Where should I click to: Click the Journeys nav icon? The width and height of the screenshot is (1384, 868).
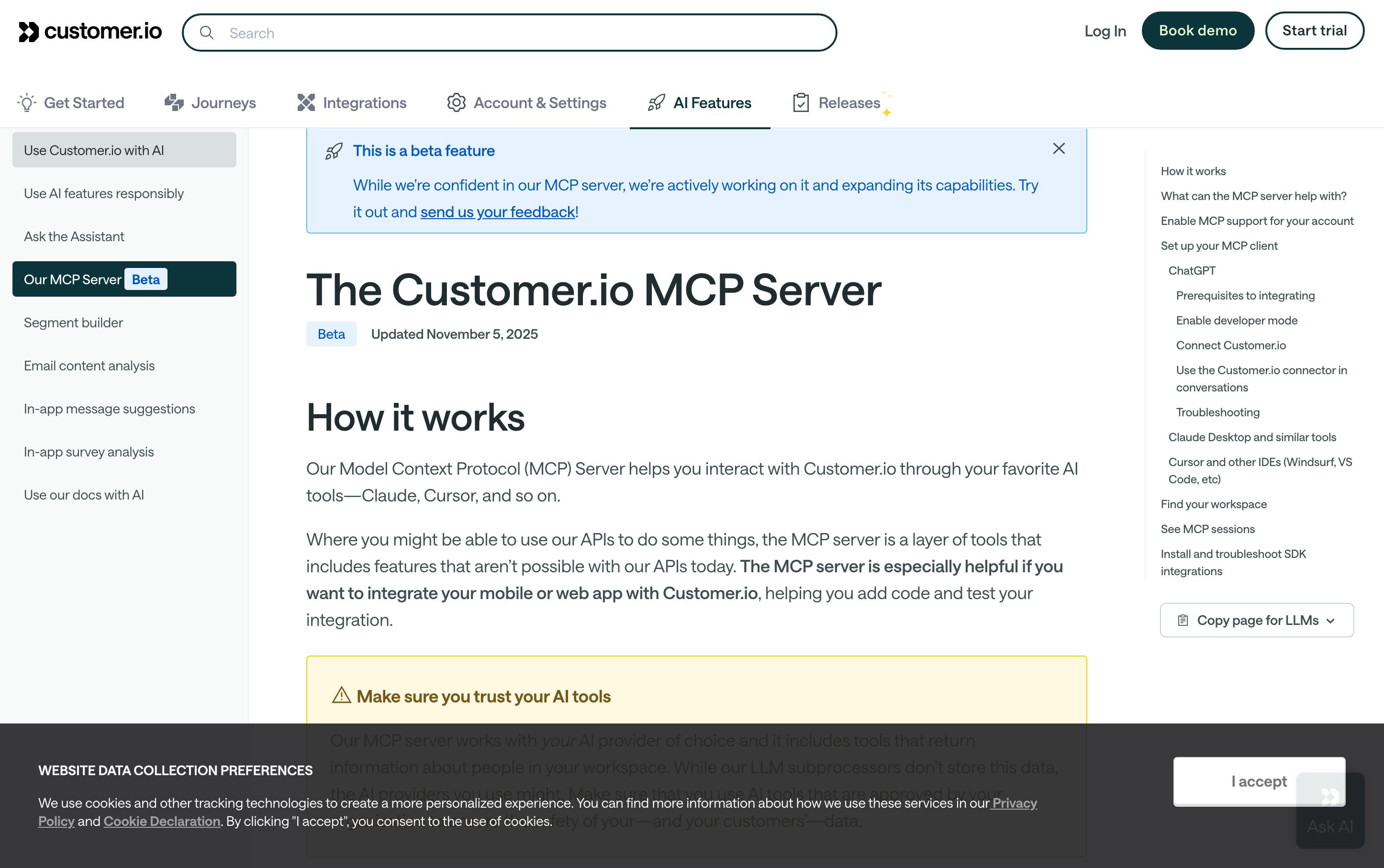tap(174, 103)
